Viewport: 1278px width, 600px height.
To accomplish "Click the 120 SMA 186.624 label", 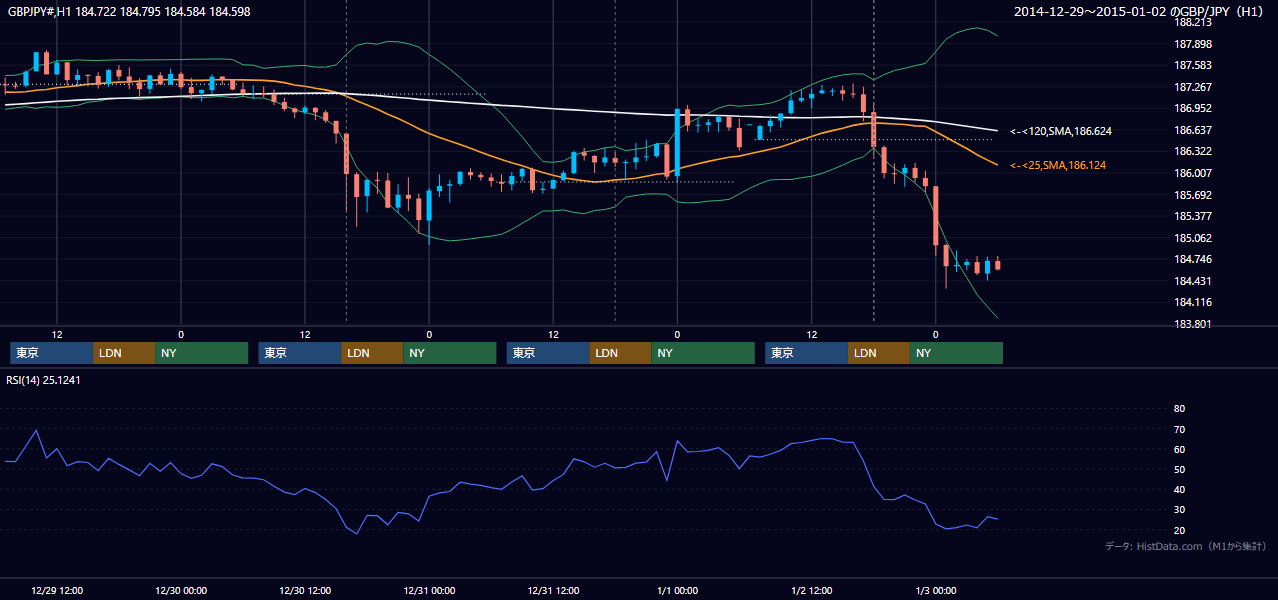I will [1061, 131].
